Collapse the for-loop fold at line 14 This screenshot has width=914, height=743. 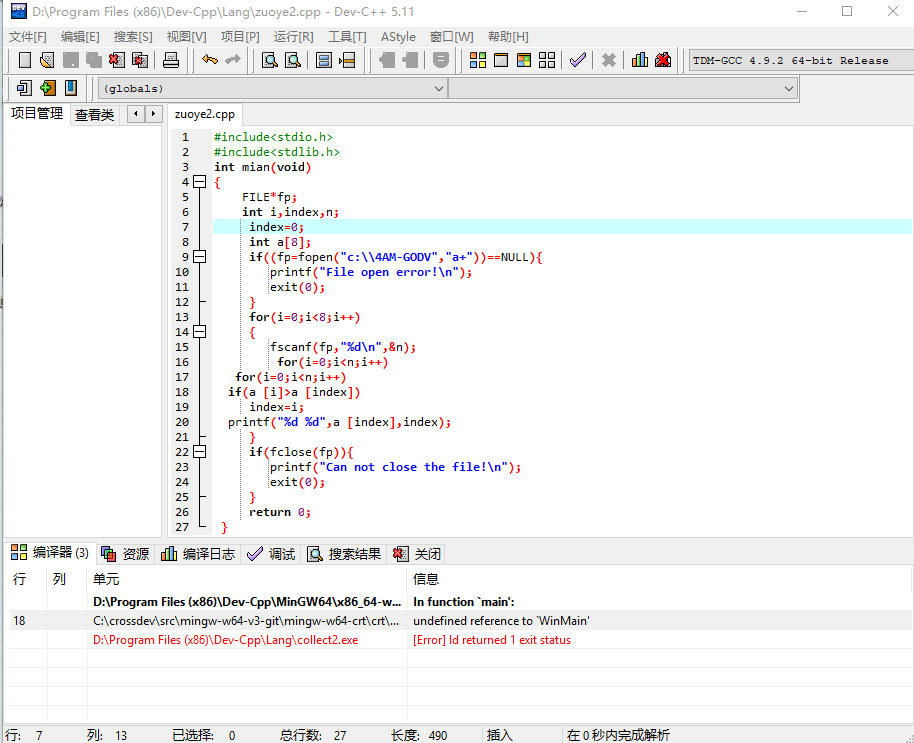(199, 332)
